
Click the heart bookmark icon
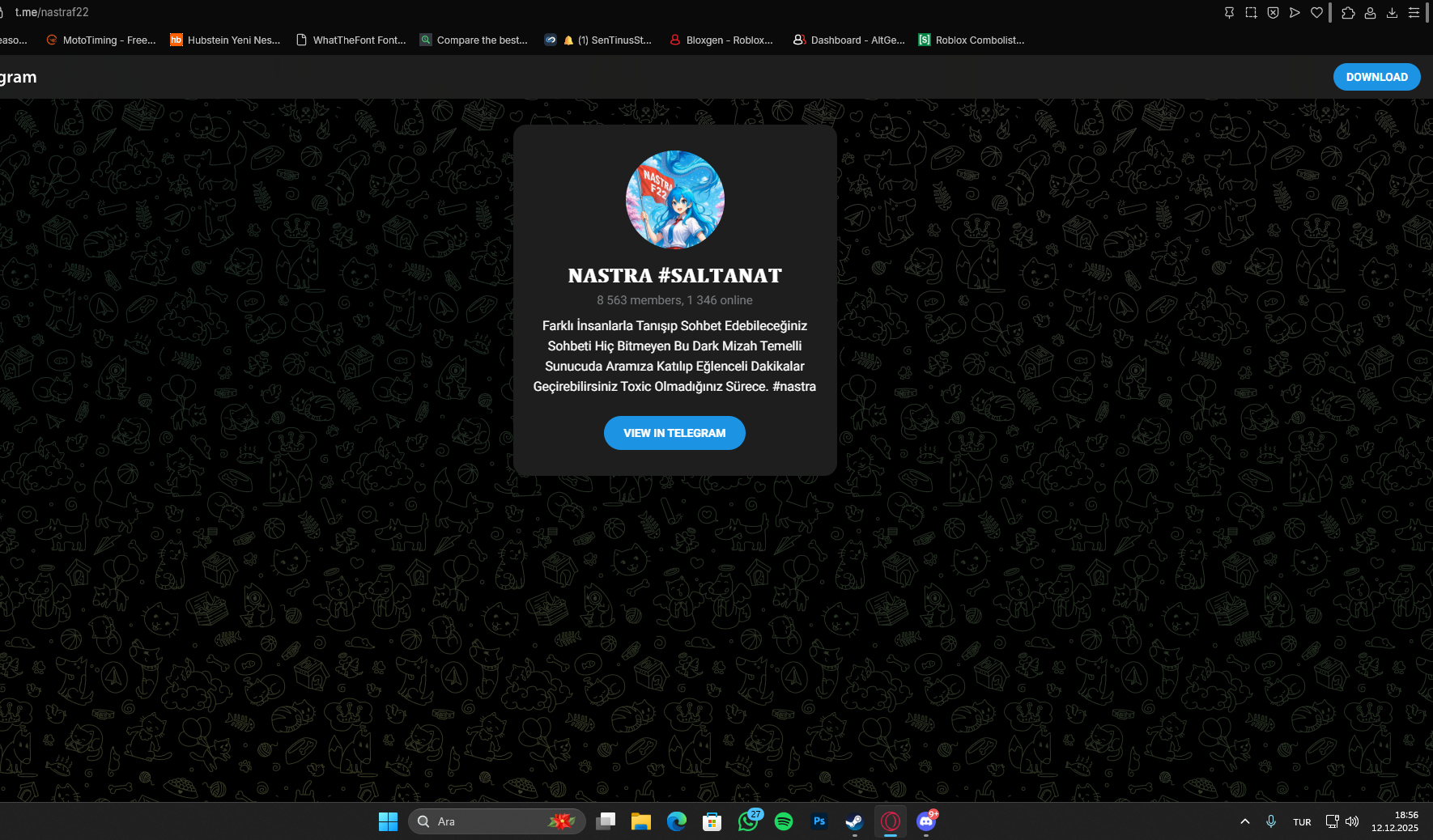point(1316,12)
